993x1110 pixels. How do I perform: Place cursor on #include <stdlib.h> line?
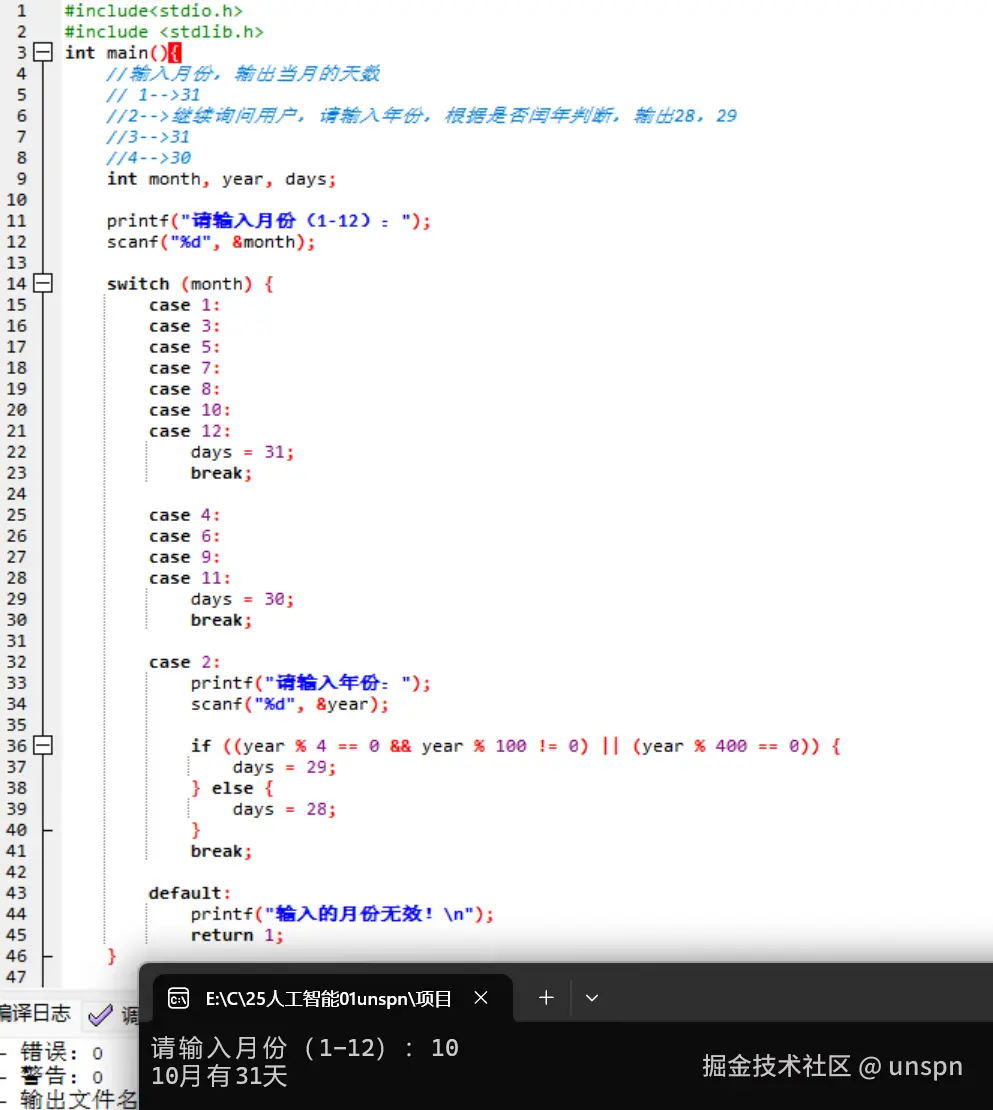[x=163, y=32]
